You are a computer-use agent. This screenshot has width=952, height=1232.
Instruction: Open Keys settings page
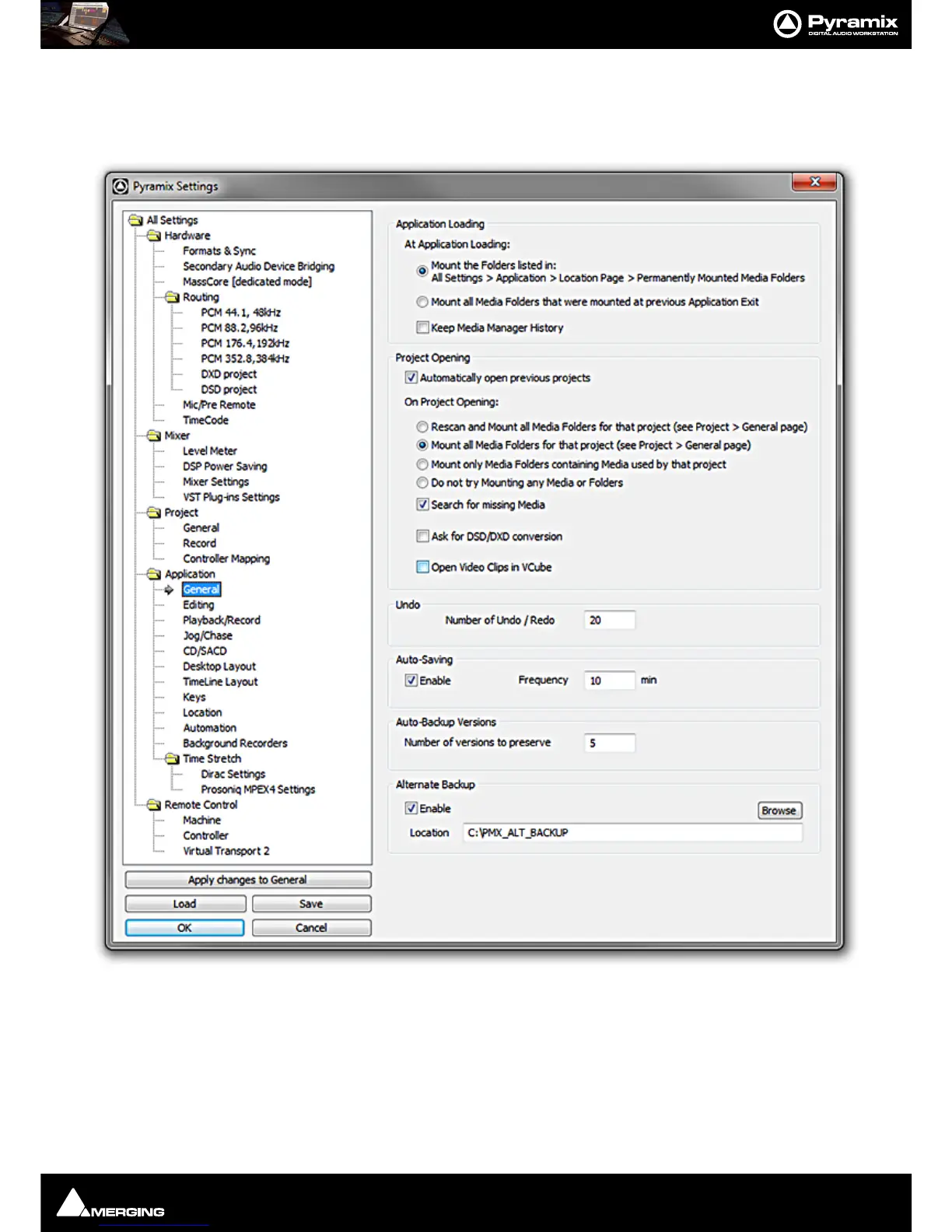tap(194, 697)
